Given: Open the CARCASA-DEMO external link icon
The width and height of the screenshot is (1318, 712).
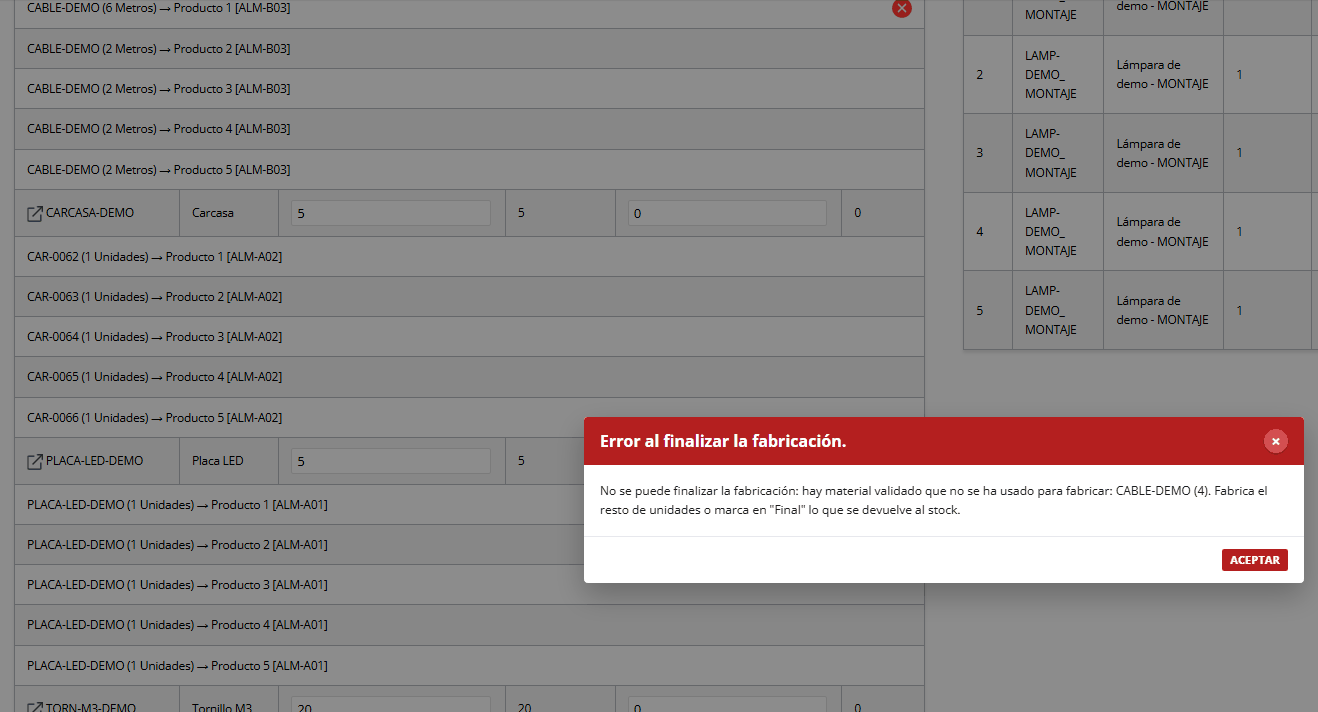Looking at the screenshot, I should 35,213.
